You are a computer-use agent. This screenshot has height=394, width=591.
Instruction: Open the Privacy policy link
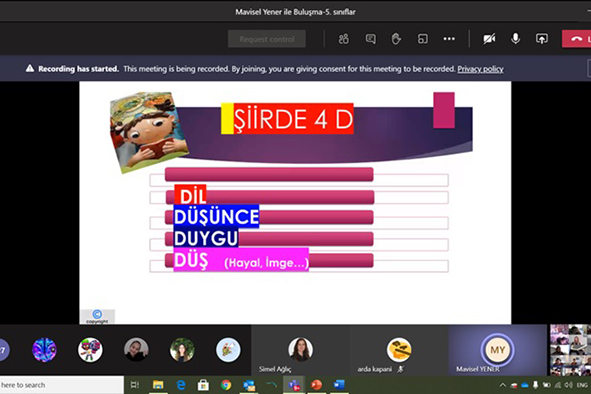(x=480, y=69)
